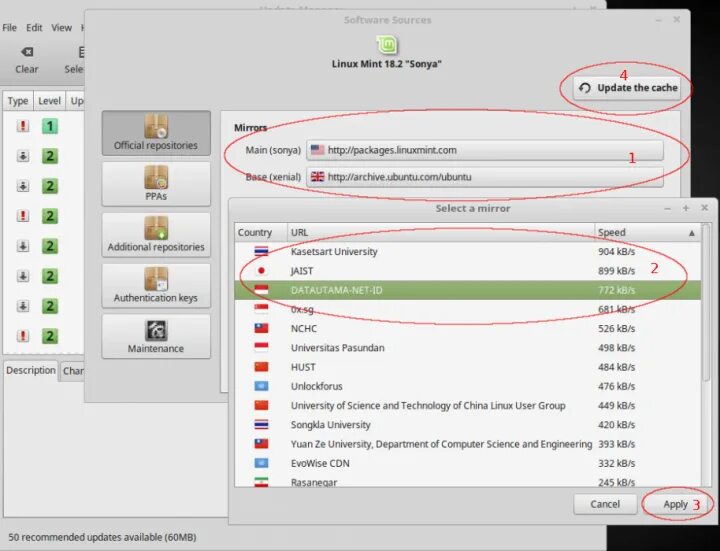Screen dimensions: 720x551
Task: Select the NCHC mirror
Action: [x=467, y=328]
